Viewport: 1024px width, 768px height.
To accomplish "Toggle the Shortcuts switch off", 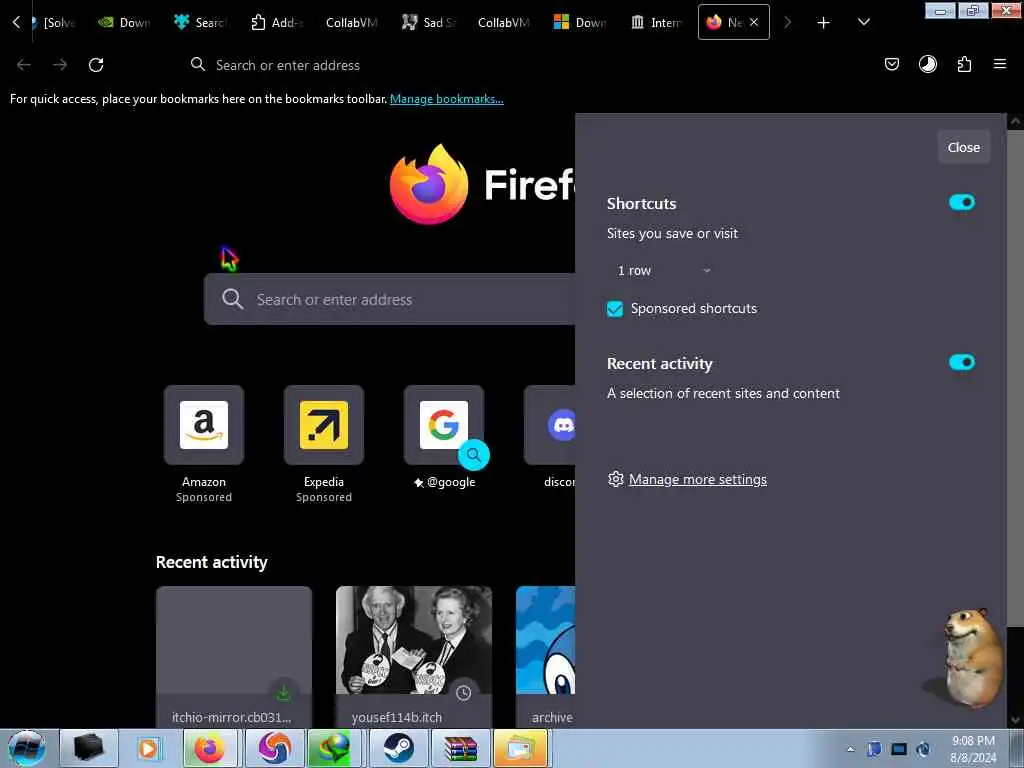I will coord(961,202).
